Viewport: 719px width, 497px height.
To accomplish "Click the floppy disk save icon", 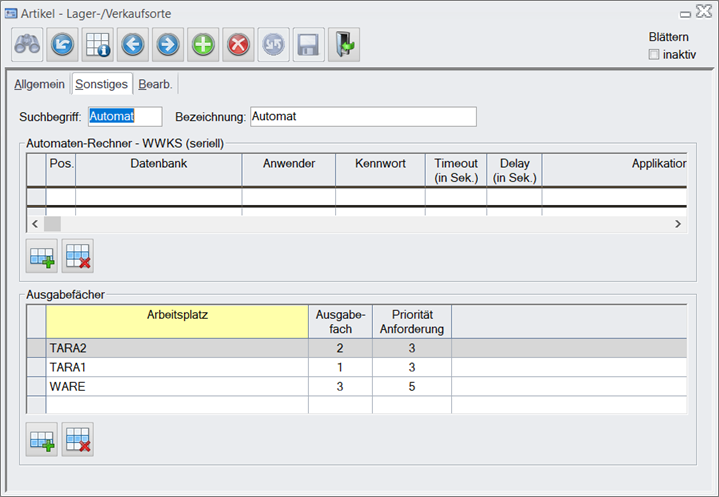I will [308, 45].
